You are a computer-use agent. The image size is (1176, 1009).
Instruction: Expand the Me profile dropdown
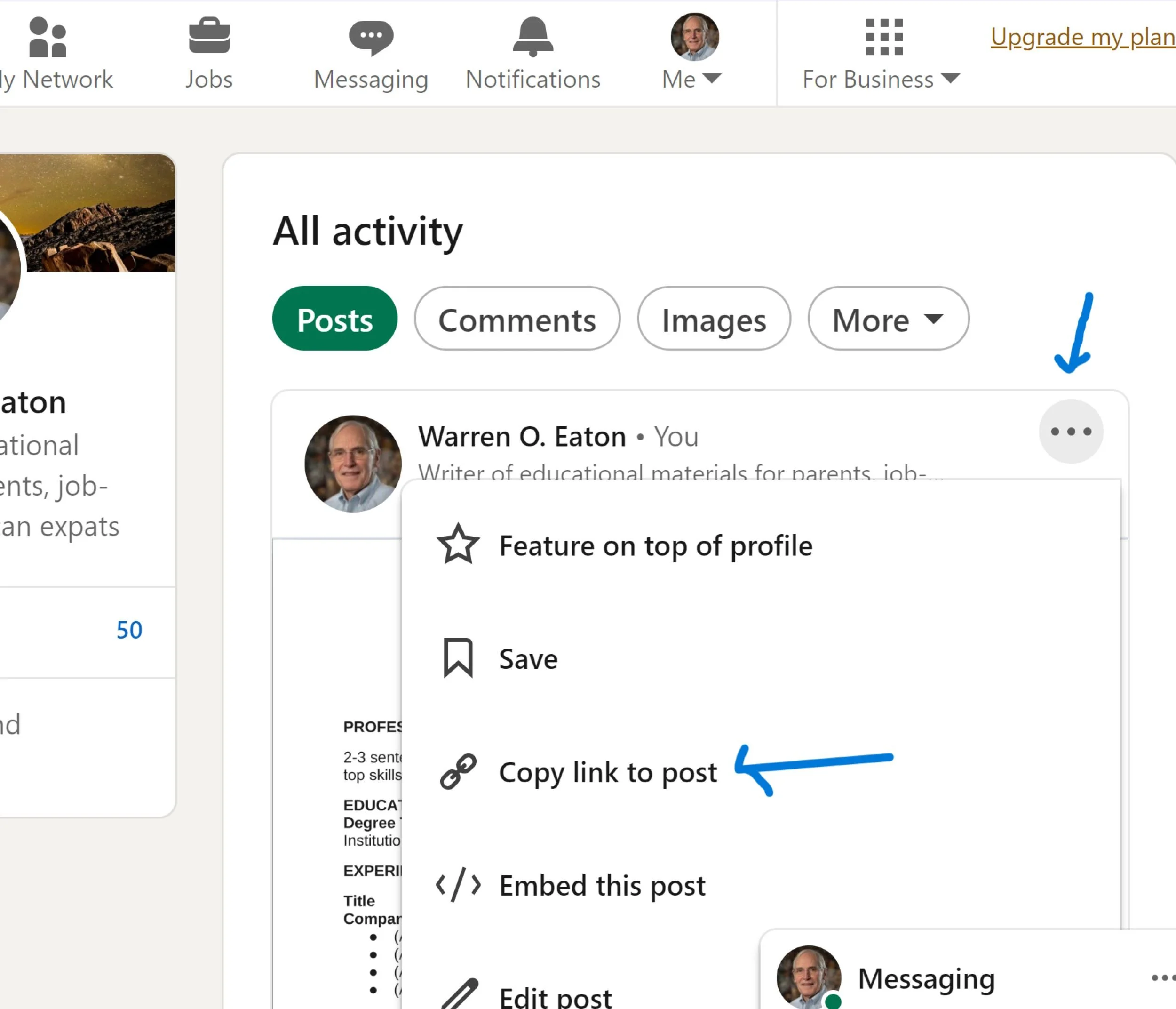pos(711,79)
